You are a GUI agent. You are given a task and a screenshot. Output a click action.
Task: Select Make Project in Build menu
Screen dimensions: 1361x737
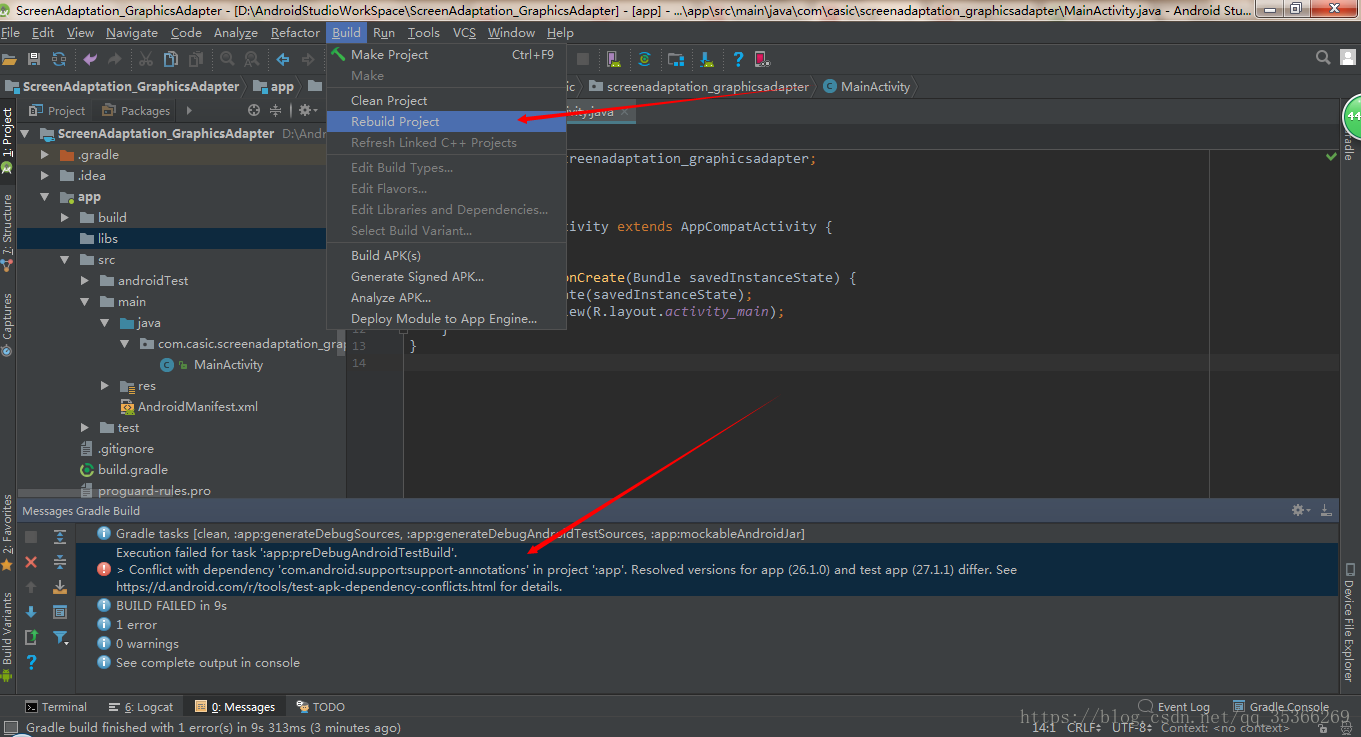point(446,55)
